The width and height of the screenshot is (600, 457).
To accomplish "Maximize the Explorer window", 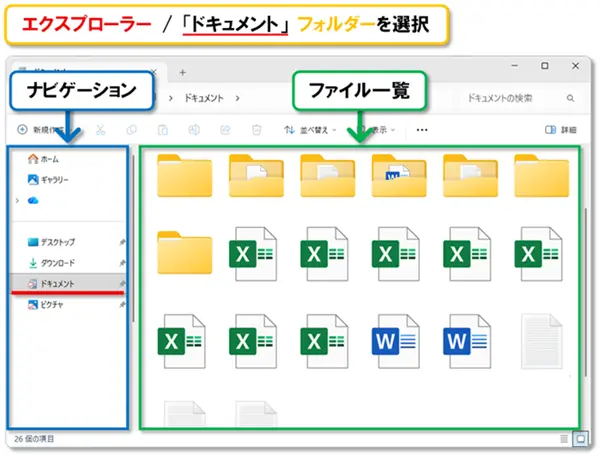I will [x=545, y=66].
